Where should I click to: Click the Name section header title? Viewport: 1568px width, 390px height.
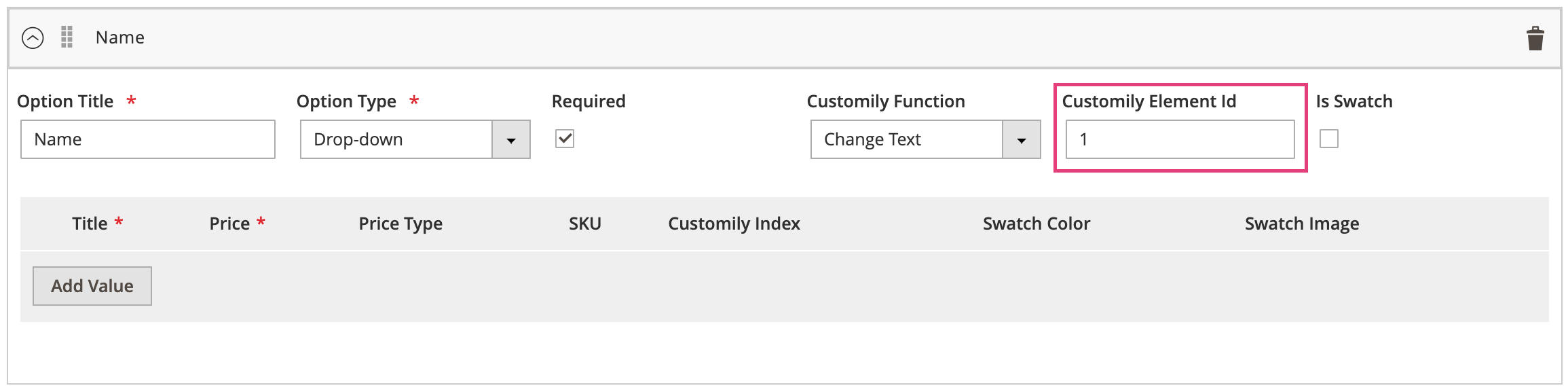tap(120, 37)
